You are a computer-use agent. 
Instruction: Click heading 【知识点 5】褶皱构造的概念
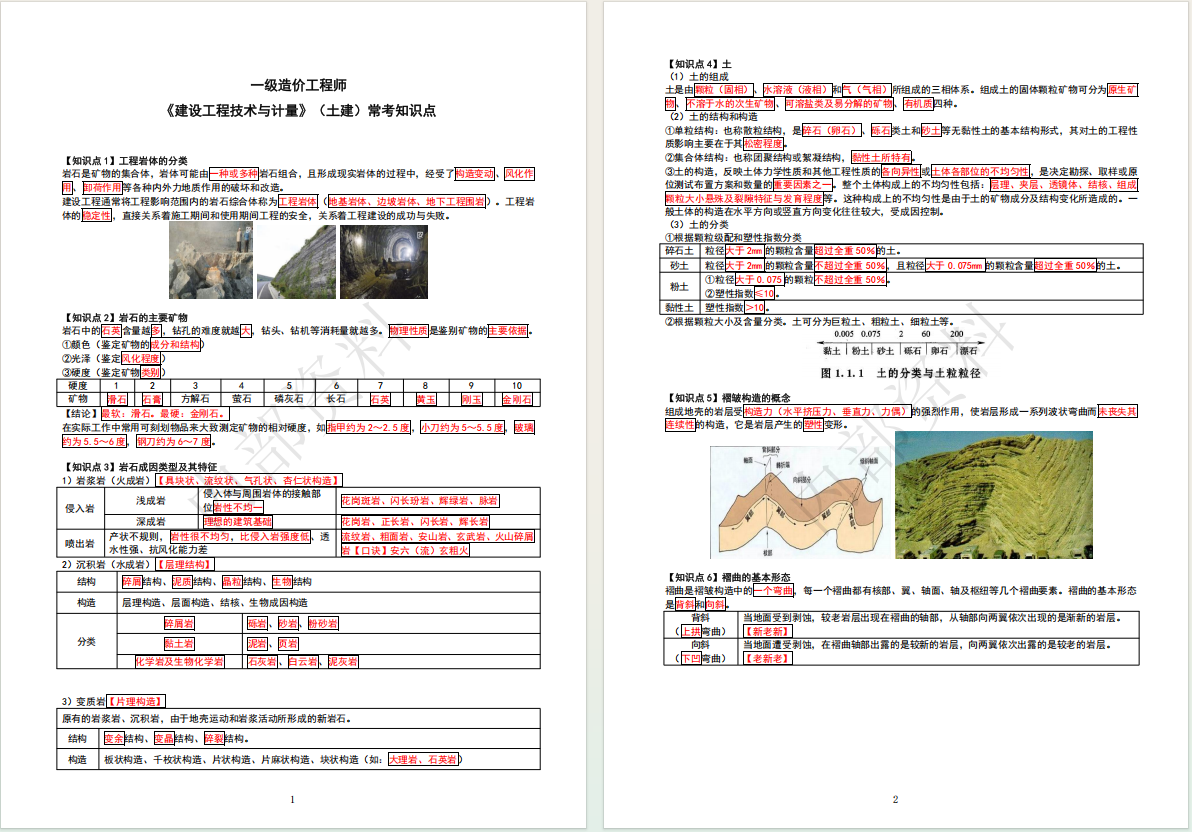pos(728,398)
